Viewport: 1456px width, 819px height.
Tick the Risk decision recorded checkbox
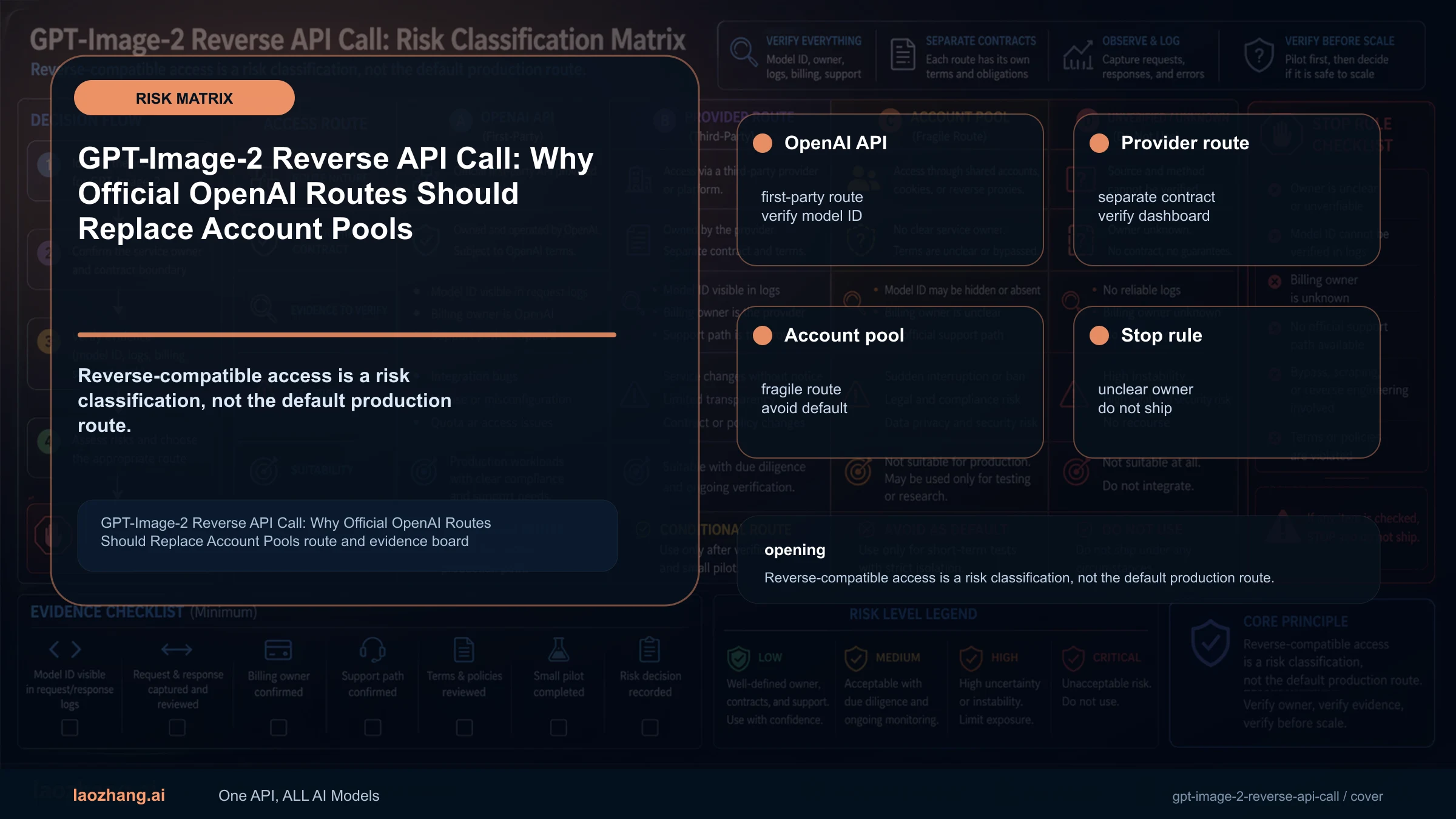(650, 727)
